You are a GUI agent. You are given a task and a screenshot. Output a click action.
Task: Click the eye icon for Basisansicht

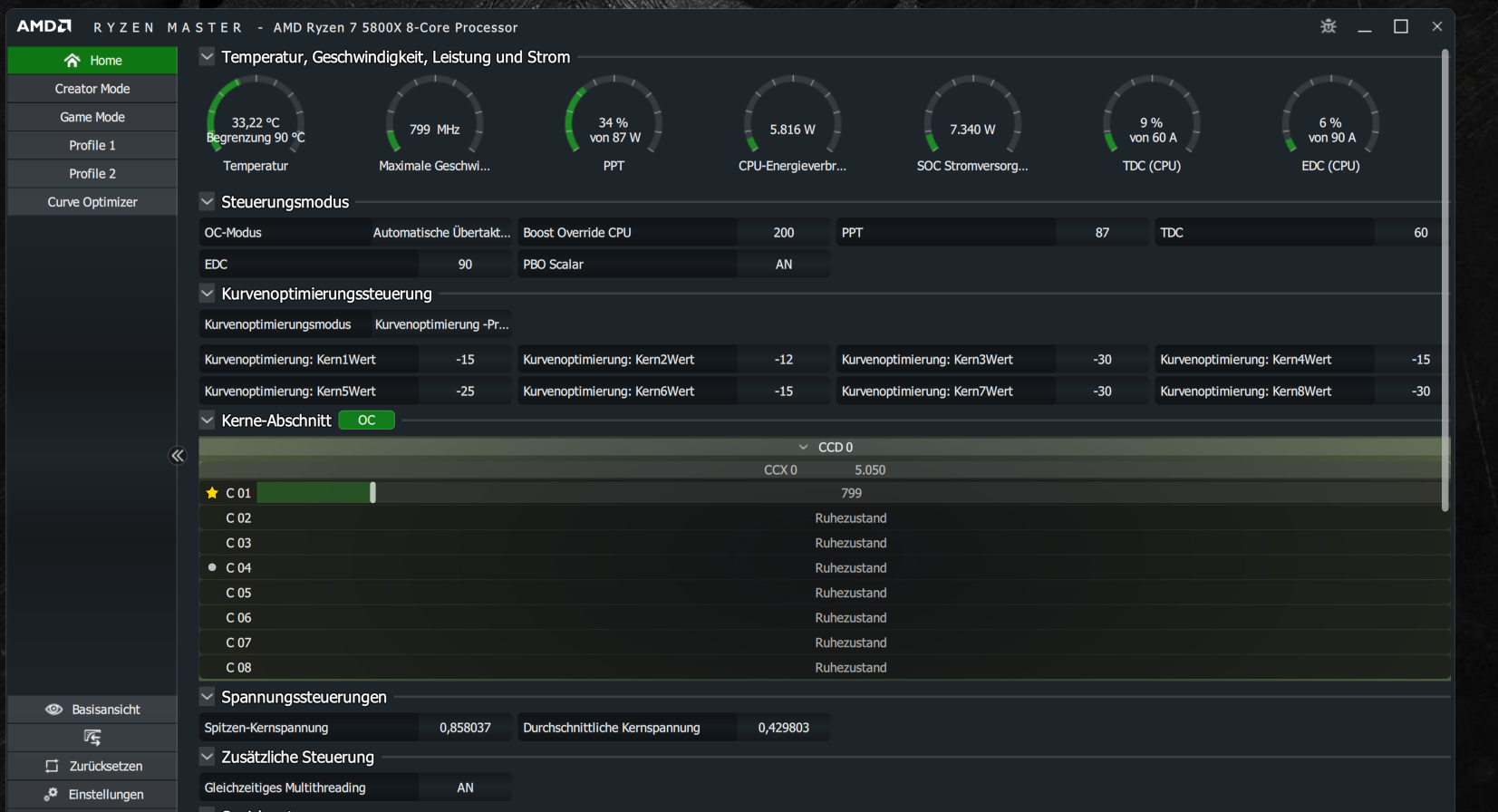(x=53, y=710)
